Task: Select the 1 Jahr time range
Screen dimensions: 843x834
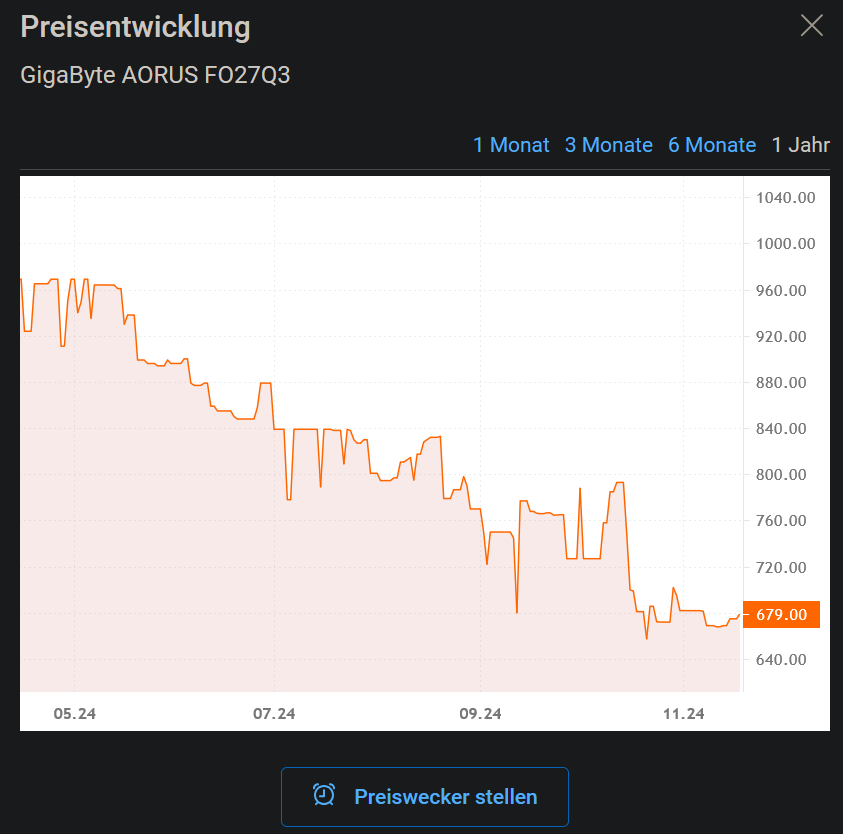Action: click(x=801, y=145)
